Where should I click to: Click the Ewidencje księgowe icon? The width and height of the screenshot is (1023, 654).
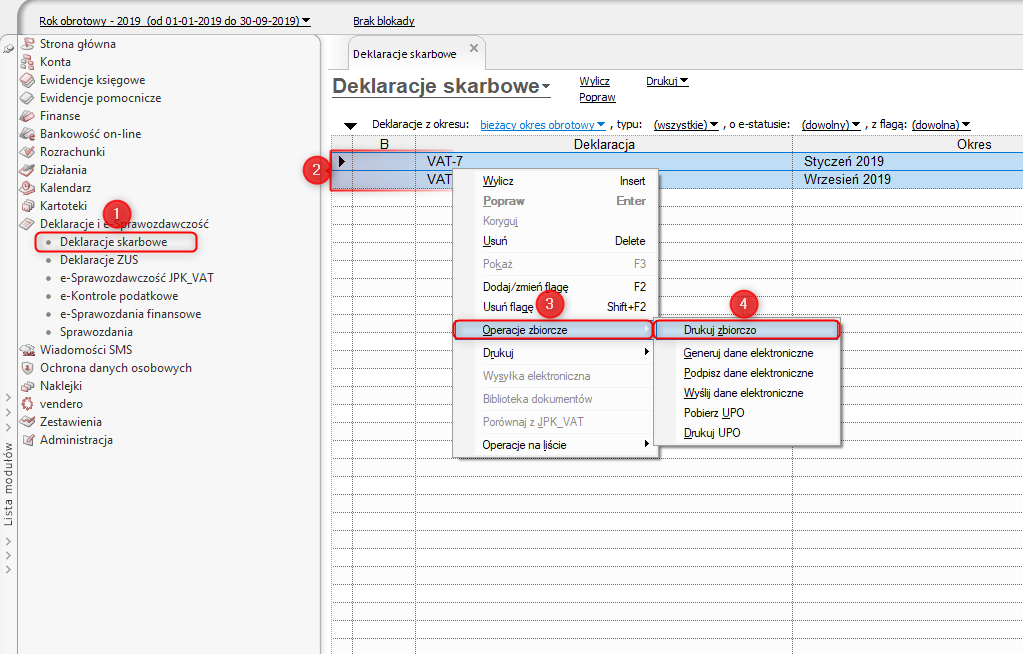27,80
